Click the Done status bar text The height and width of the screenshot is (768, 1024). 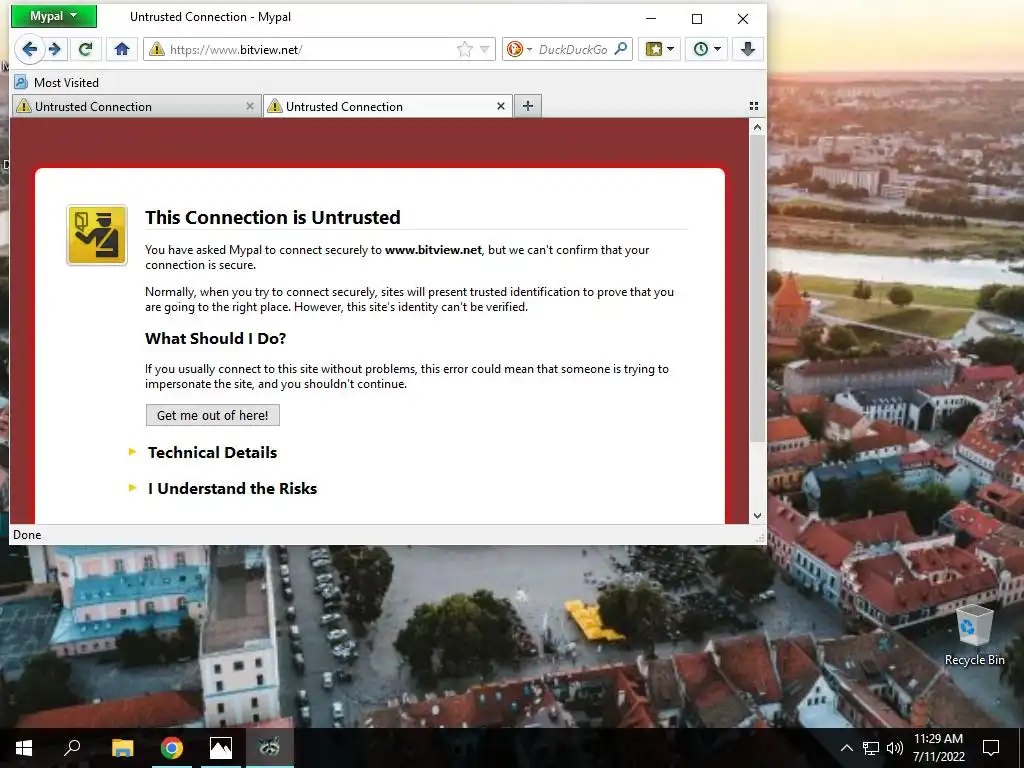27,535
